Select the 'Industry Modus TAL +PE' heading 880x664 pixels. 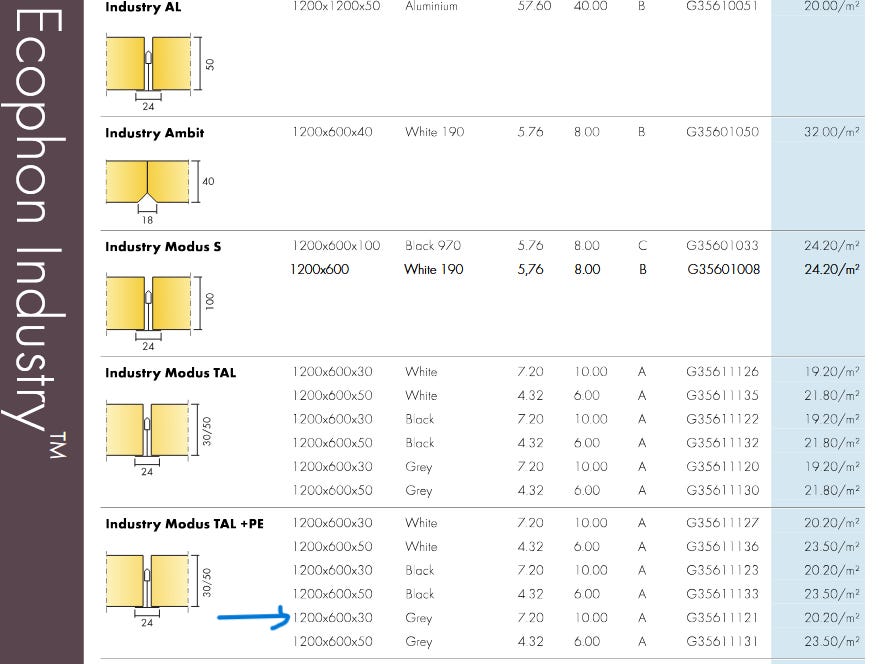pos(184,524)
